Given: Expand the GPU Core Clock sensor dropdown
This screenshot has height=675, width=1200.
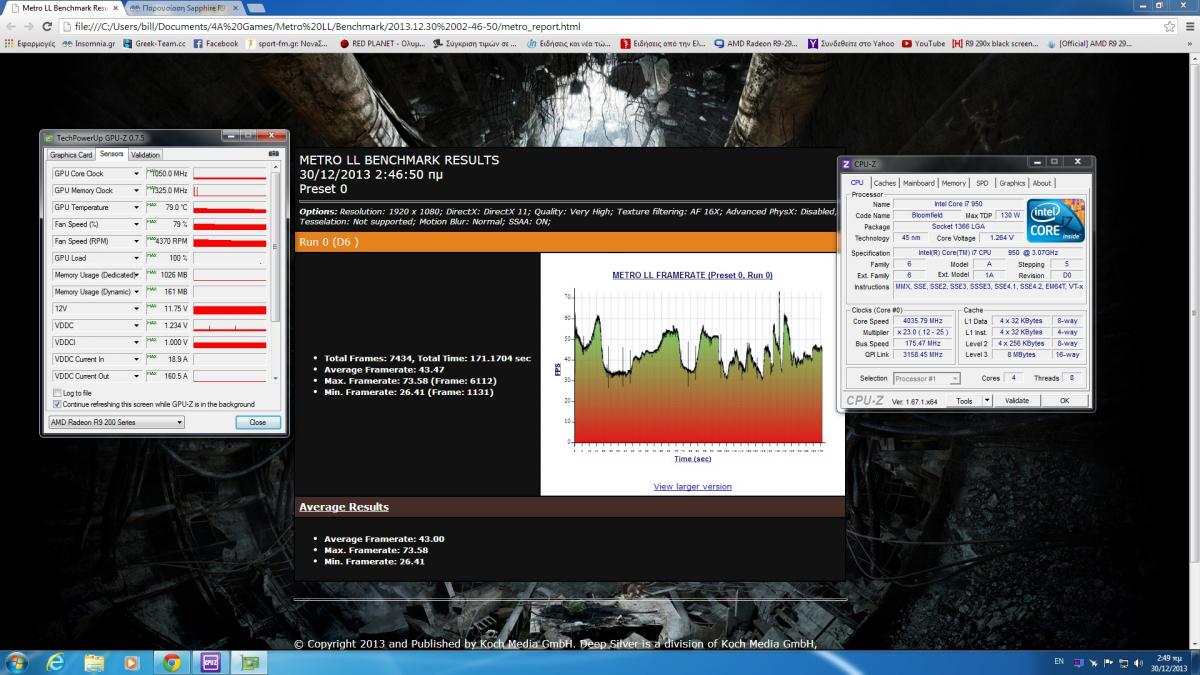Looking at the screenshot, I should [x=136, y=174].
